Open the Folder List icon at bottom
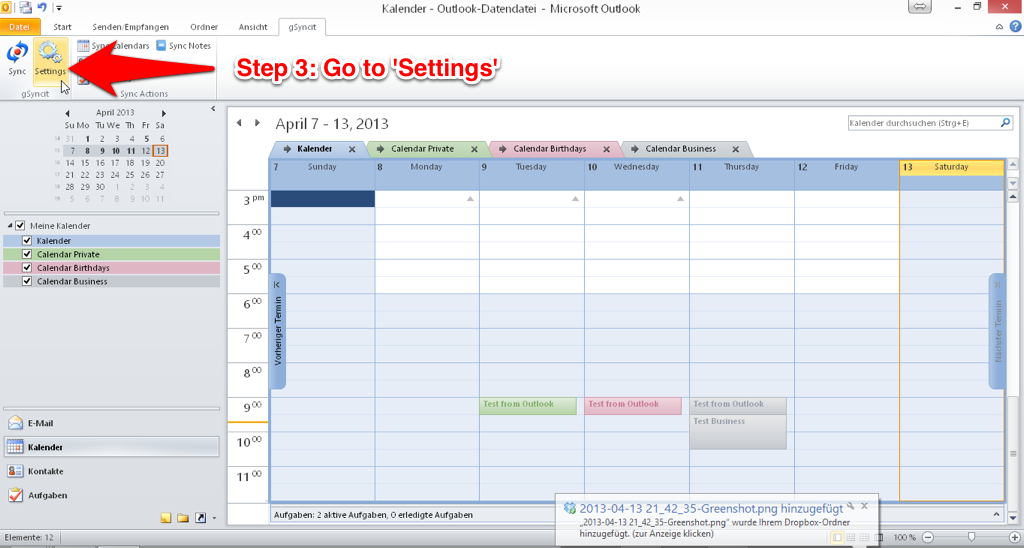Image resolution: width=1024 pixels, height=548 pixels. [183, 518]
